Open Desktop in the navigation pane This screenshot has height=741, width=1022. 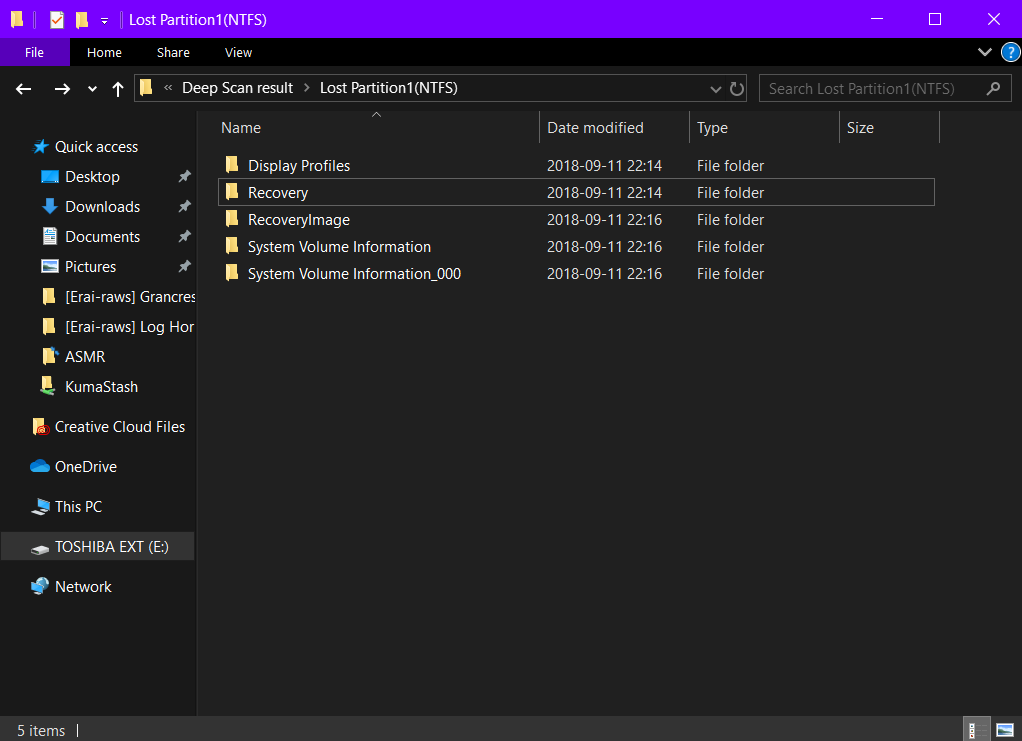93,177
